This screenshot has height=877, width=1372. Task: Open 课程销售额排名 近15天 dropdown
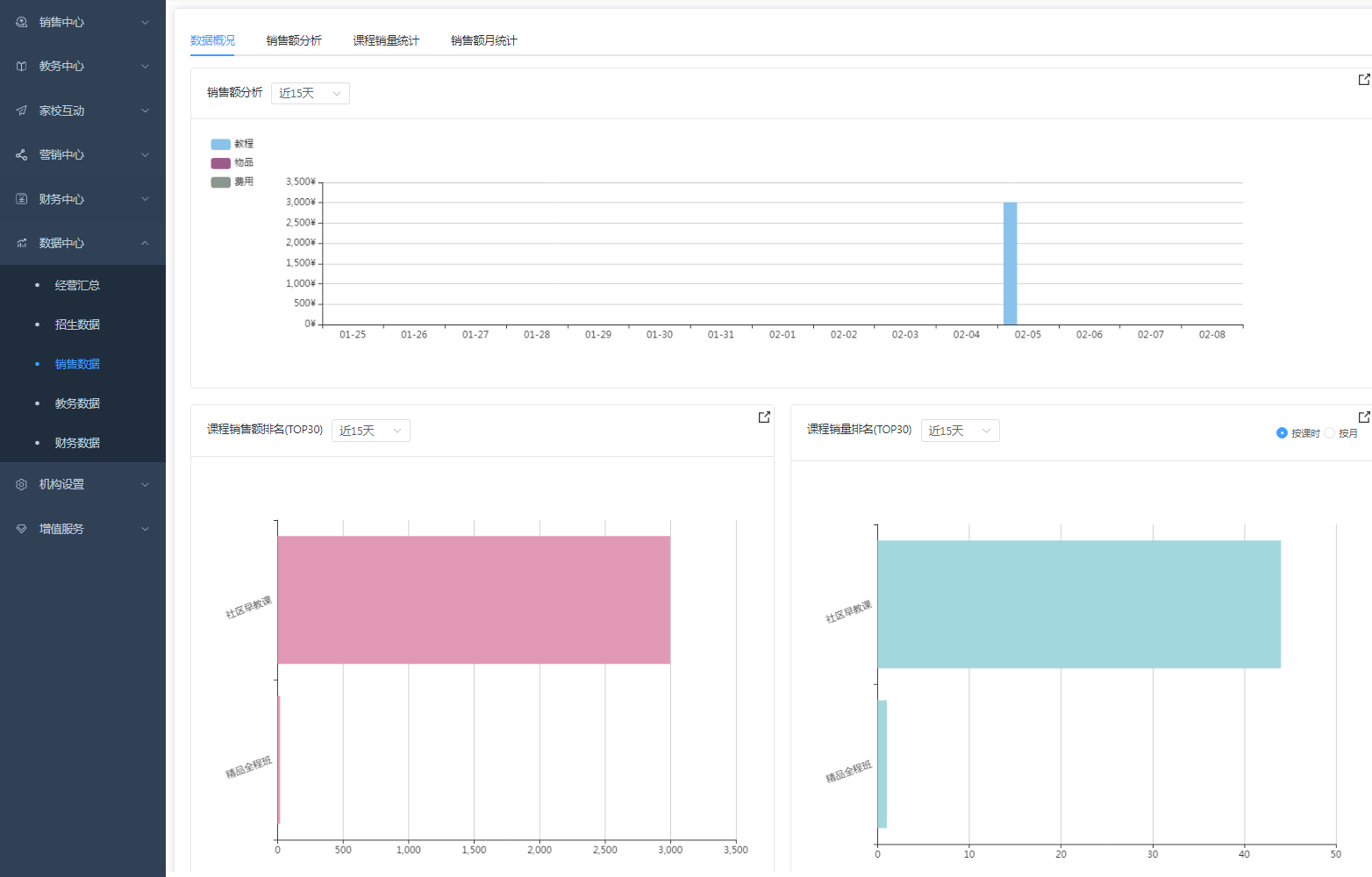click(x=371, y=431)
